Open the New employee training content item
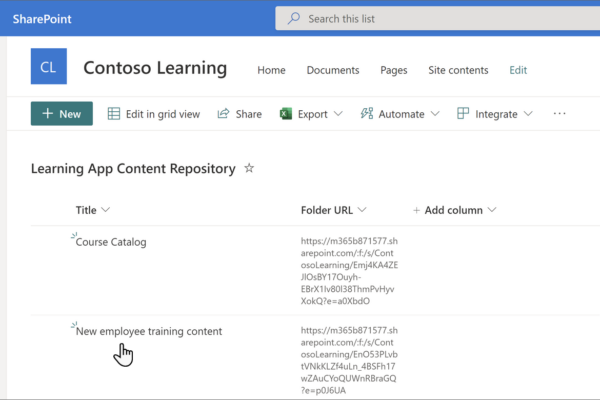600x400 pixels. coord(149,331)
